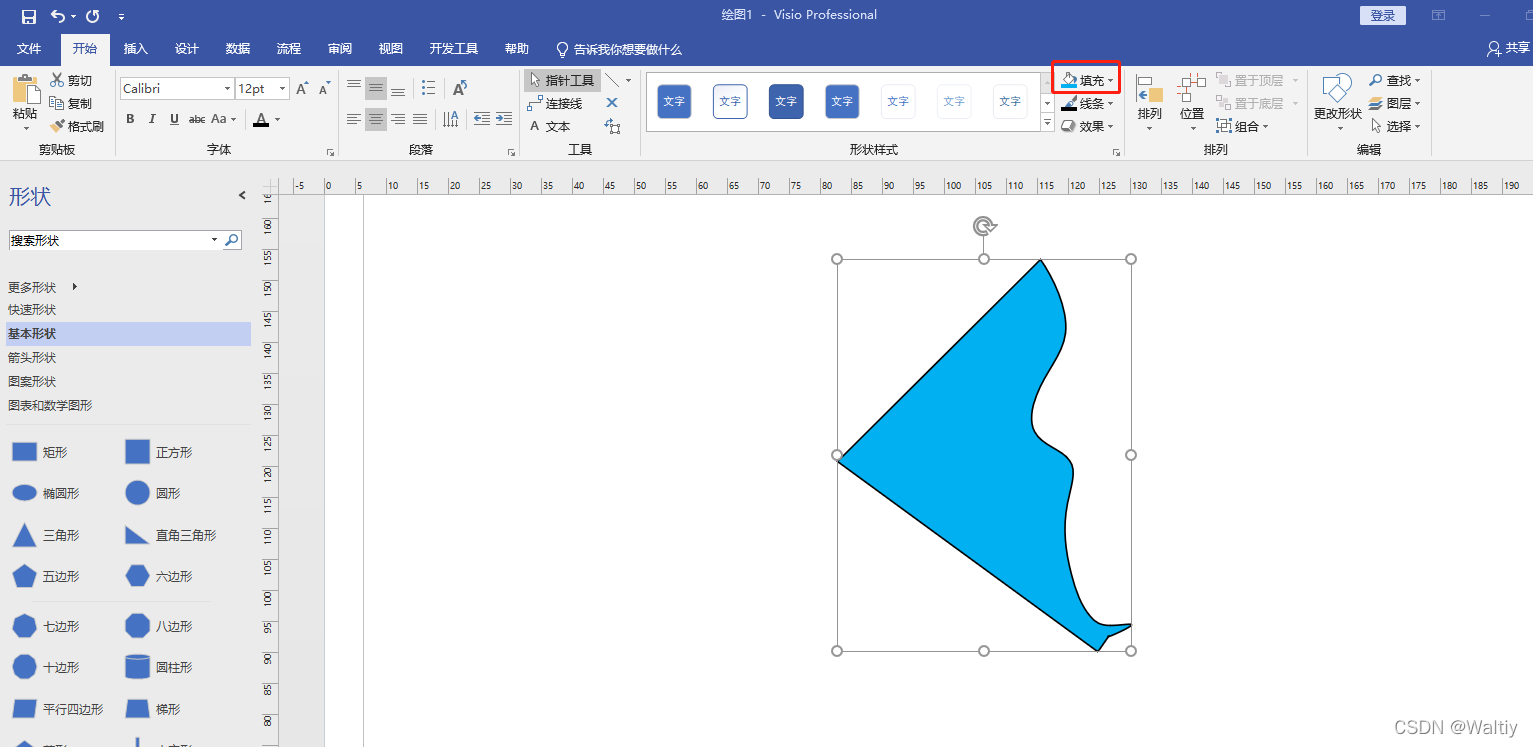Copy selection with the 复制 button
The width and height of the screenshot is (1533, 747).
(x=70, y=103)
